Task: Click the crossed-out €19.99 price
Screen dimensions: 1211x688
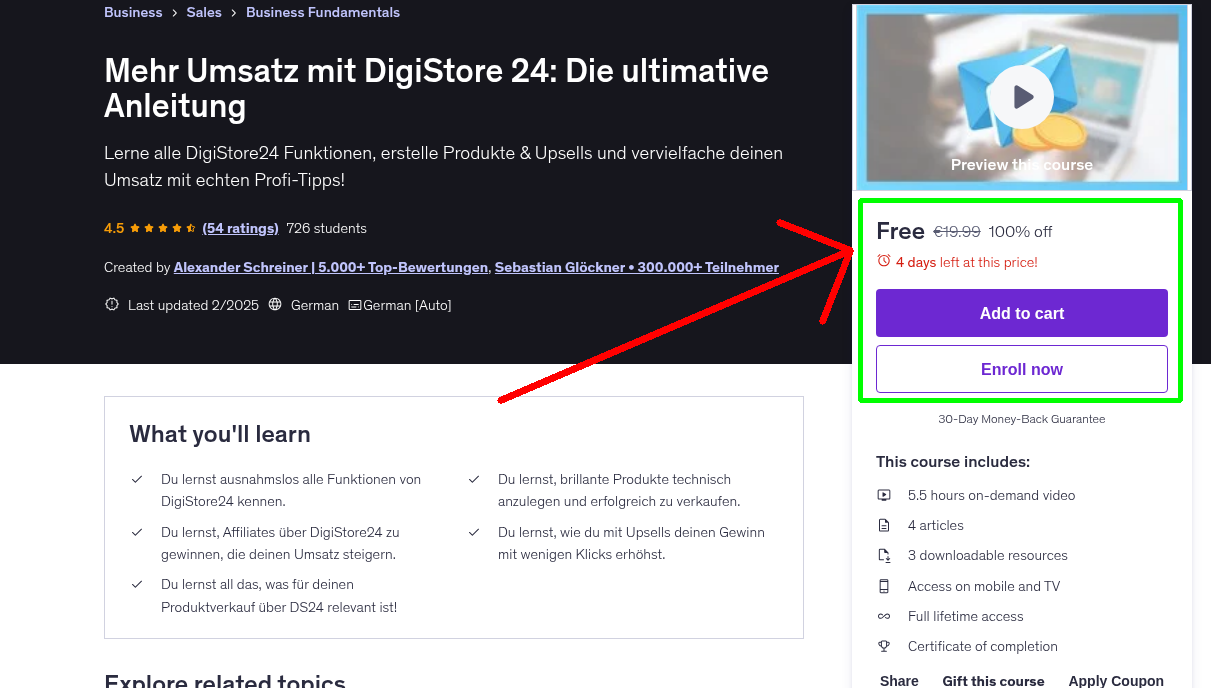Action: (x=957, y=232)
